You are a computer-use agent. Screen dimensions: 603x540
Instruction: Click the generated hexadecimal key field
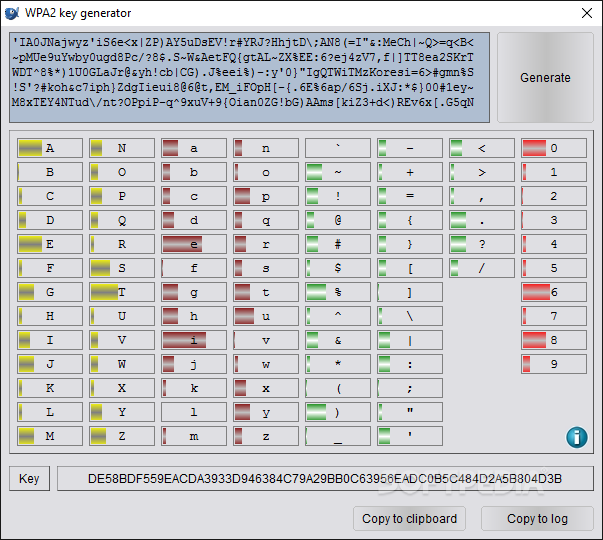325,478
